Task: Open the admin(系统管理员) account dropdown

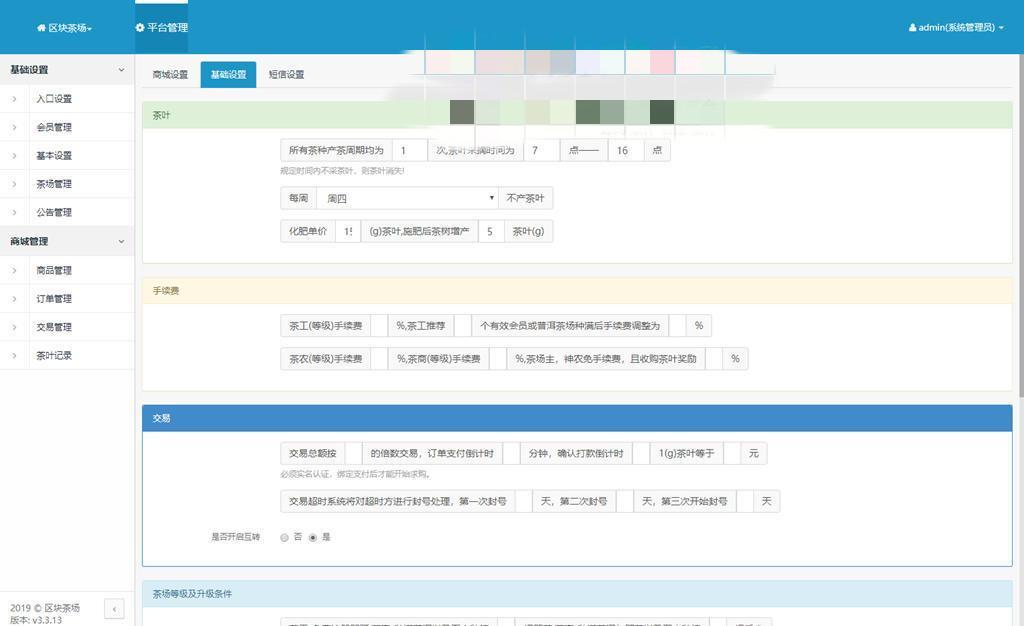Action: 950,28
